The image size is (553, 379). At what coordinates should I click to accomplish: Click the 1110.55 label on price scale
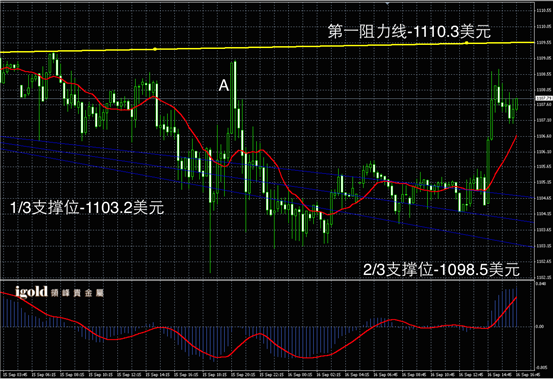pos(543,11)
